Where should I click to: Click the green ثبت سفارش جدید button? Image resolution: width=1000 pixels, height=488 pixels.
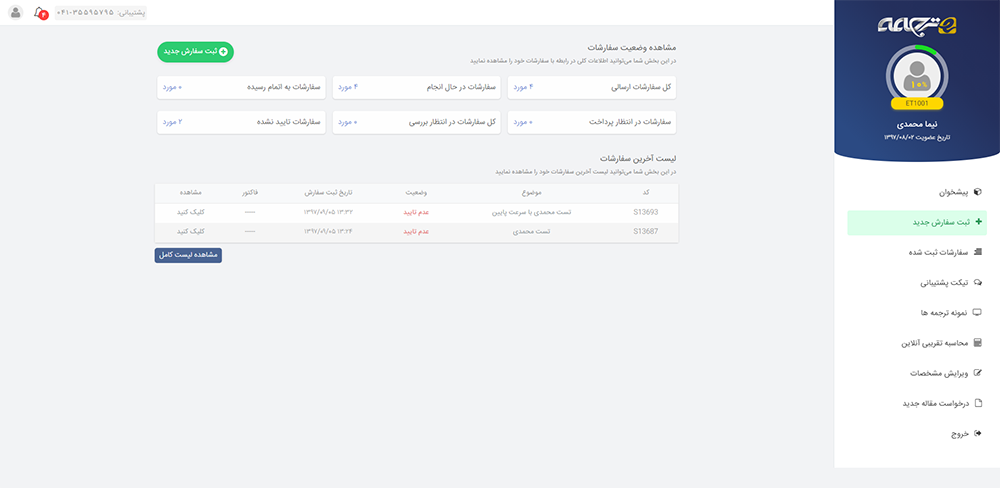196,52
